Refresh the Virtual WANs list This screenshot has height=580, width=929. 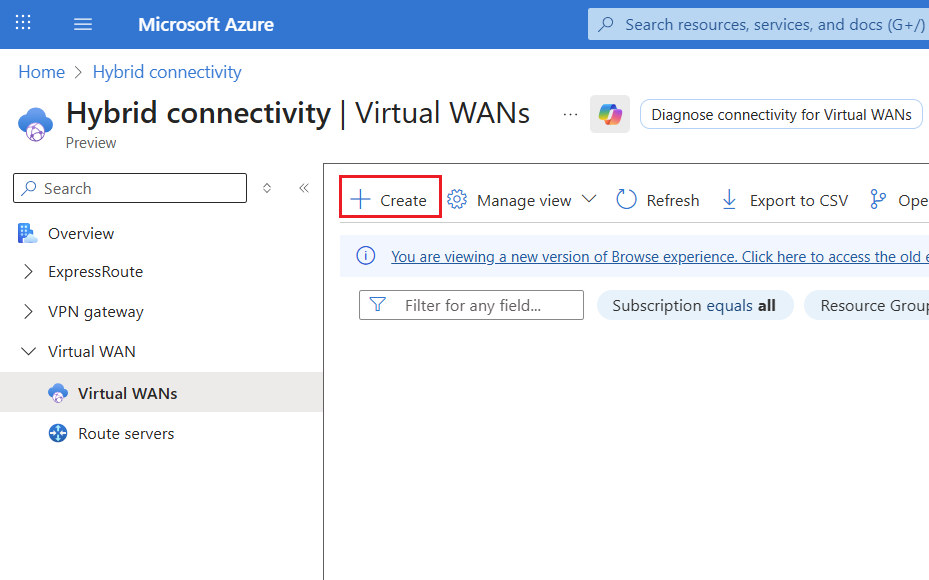pyautogui.click(x=658, y=200)
